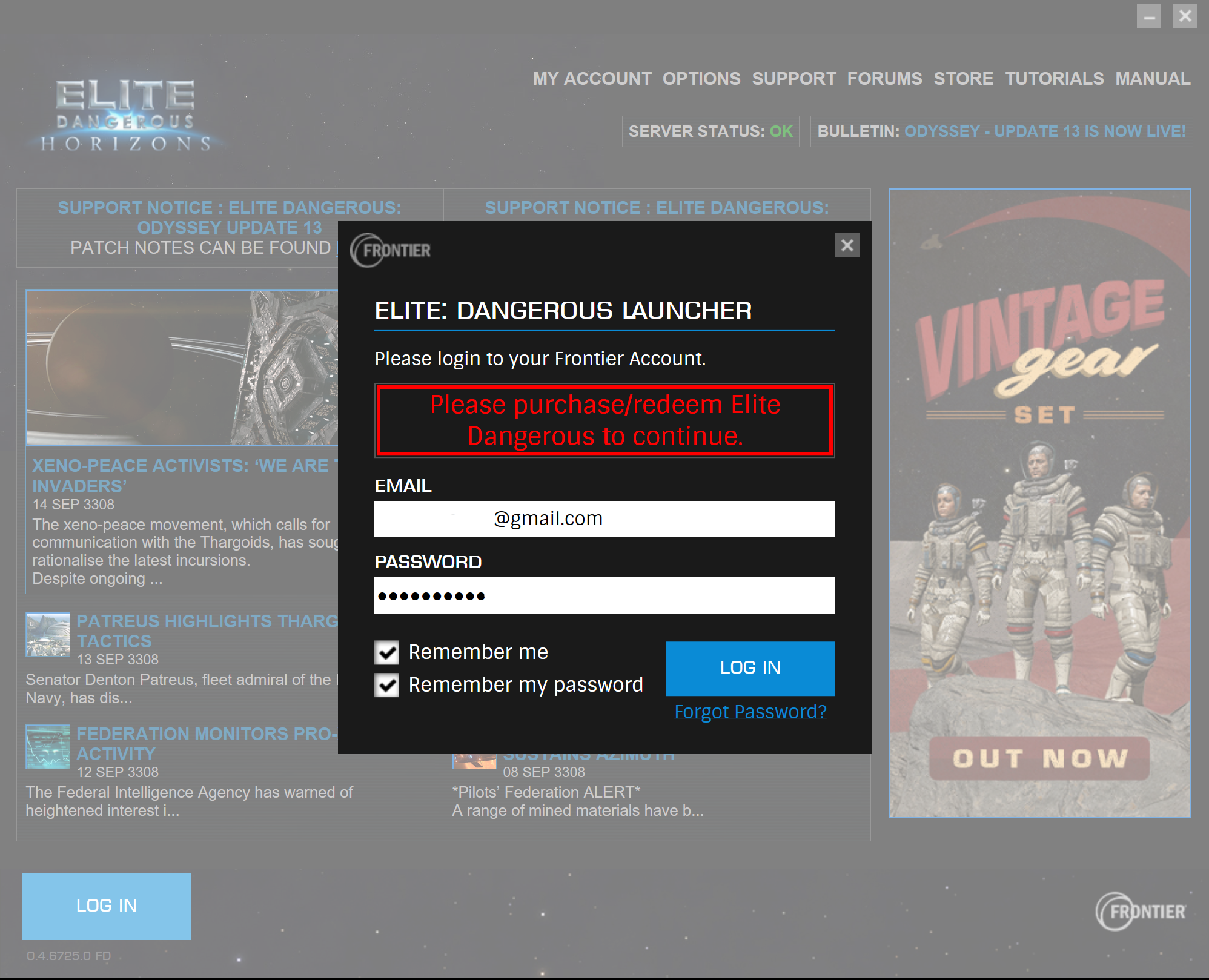Click the version number 0.4.6725.0 FD
1209x980 pixels.
coord(68,956)
